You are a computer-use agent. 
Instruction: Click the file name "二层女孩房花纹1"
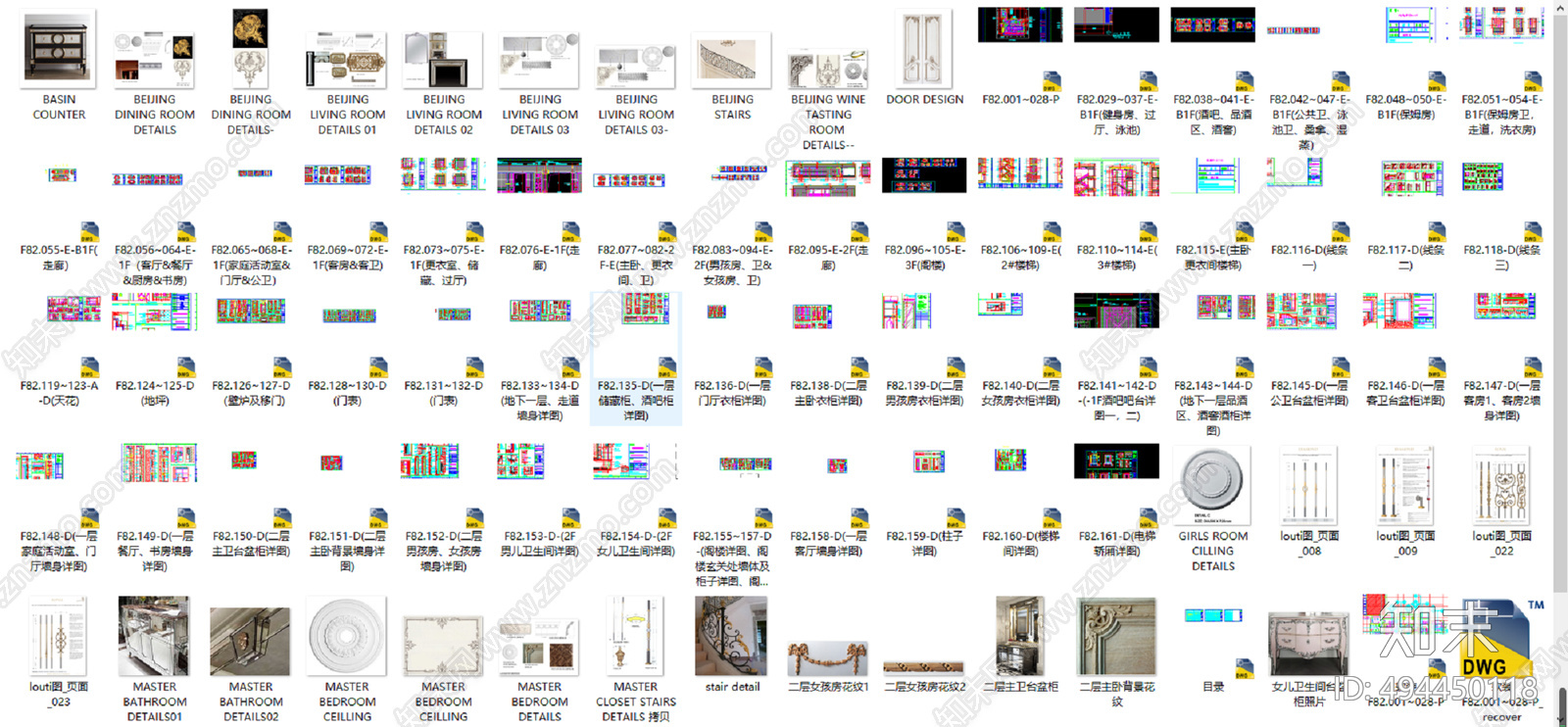(828, 687)
